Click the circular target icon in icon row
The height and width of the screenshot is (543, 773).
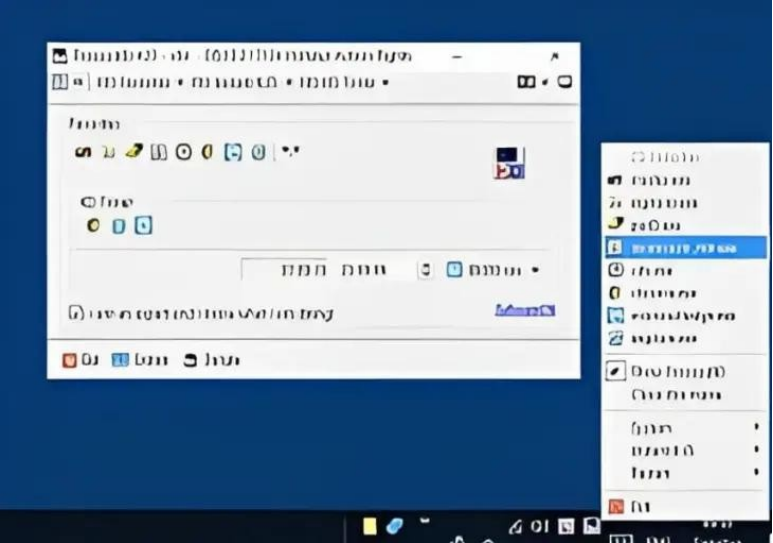pyautogui.click(x=183, y=152)
